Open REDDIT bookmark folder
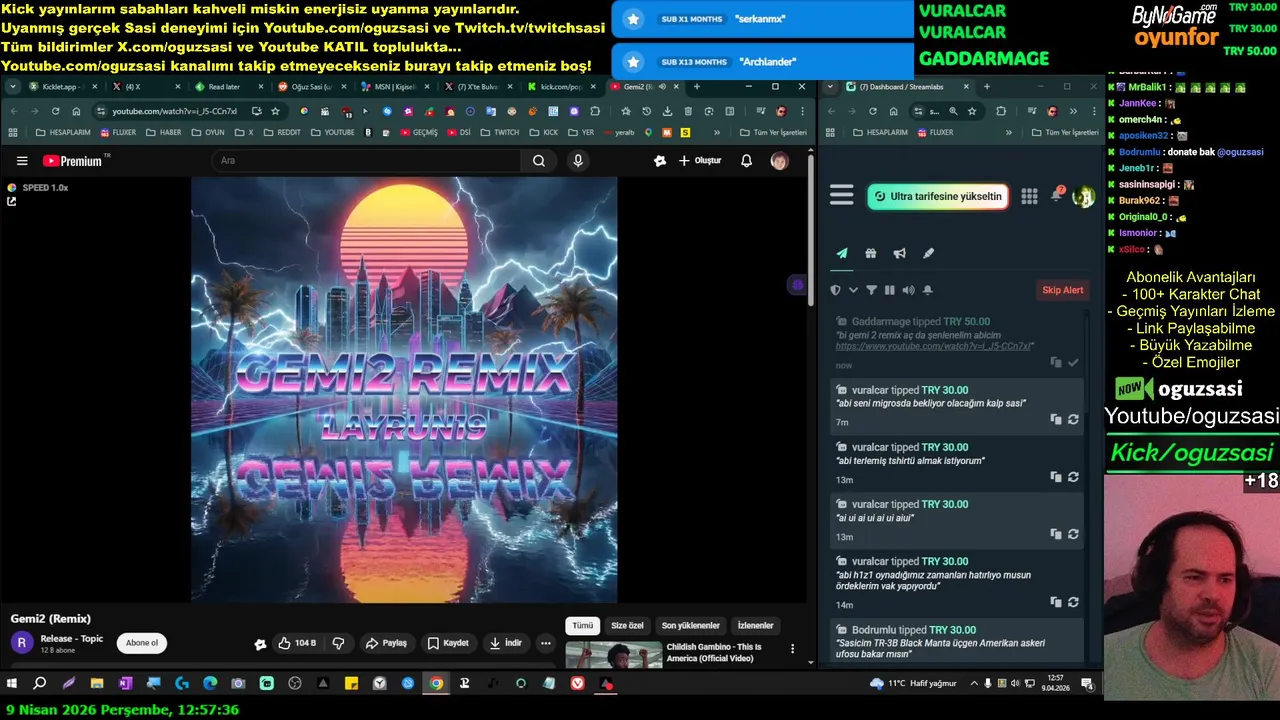Screen dimensions: 1280x720 [281, 132]
